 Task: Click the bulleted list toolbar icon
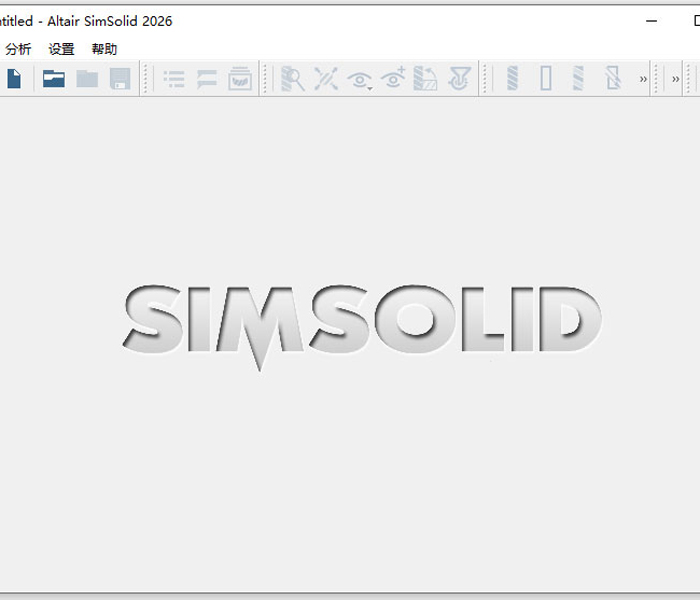tap(174, 79)
